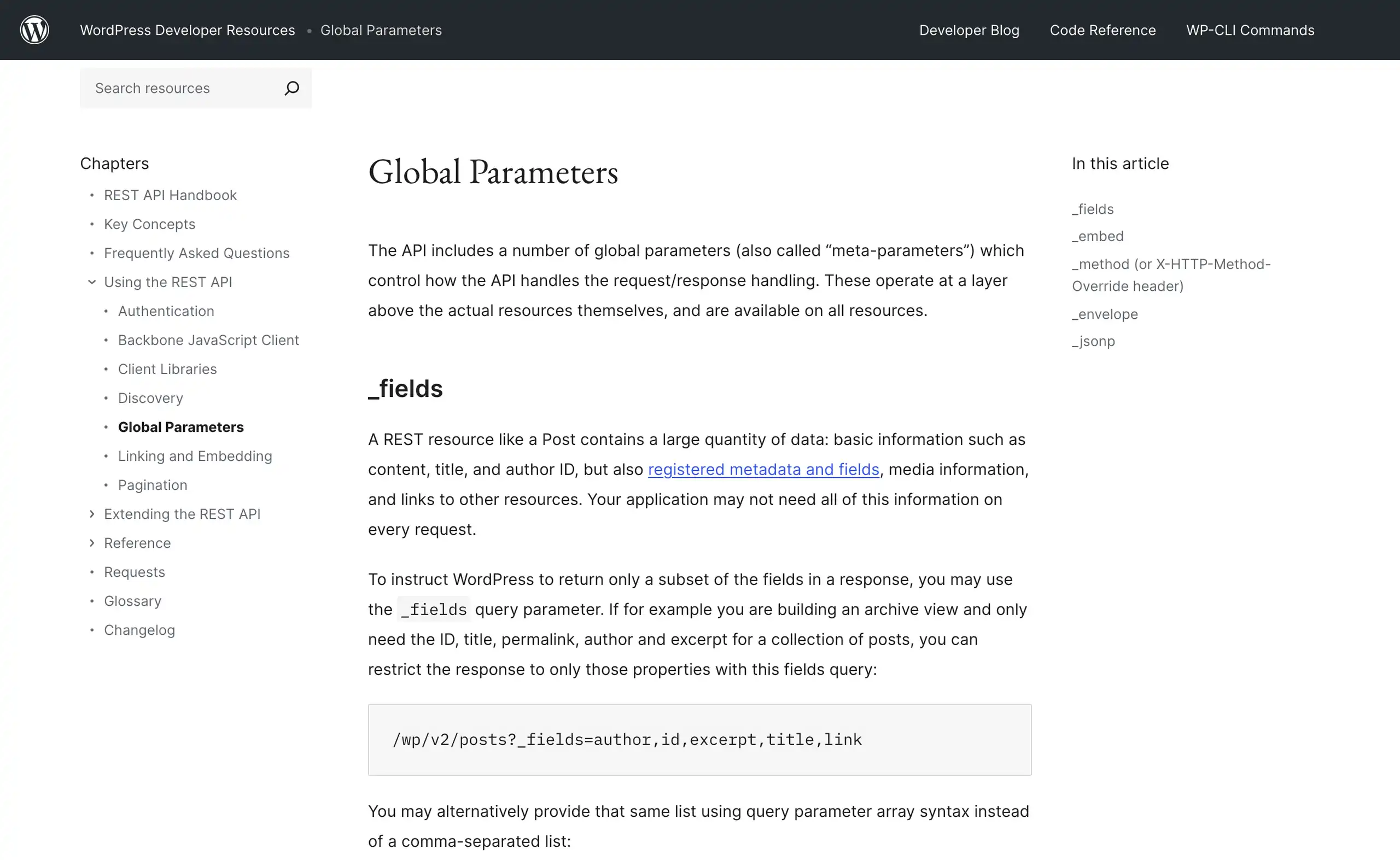1400x860 pixels.
Task: Jump to _method X-HTTP-Method-Override section
Action: 1171,276
